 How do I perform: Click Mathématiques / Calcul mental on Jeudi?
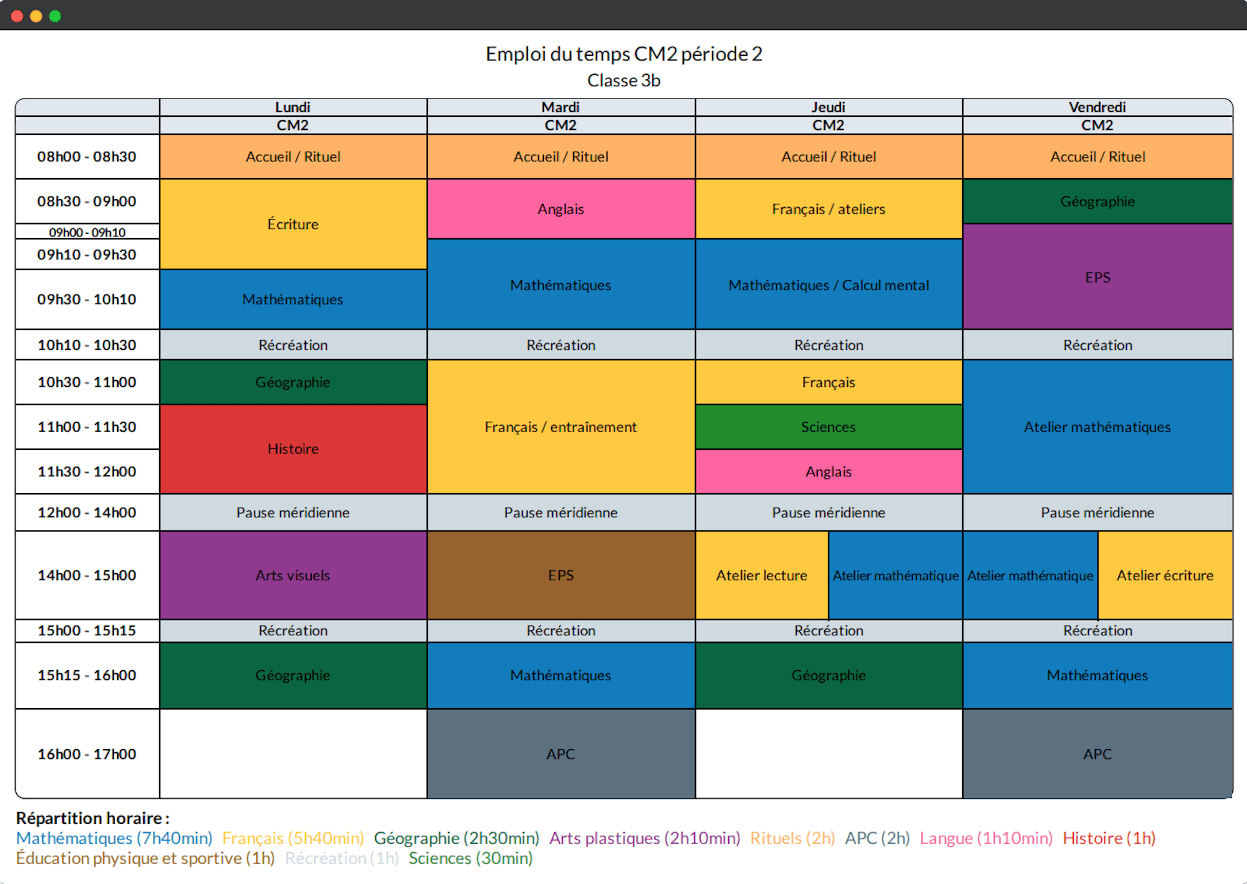[828, 285]
